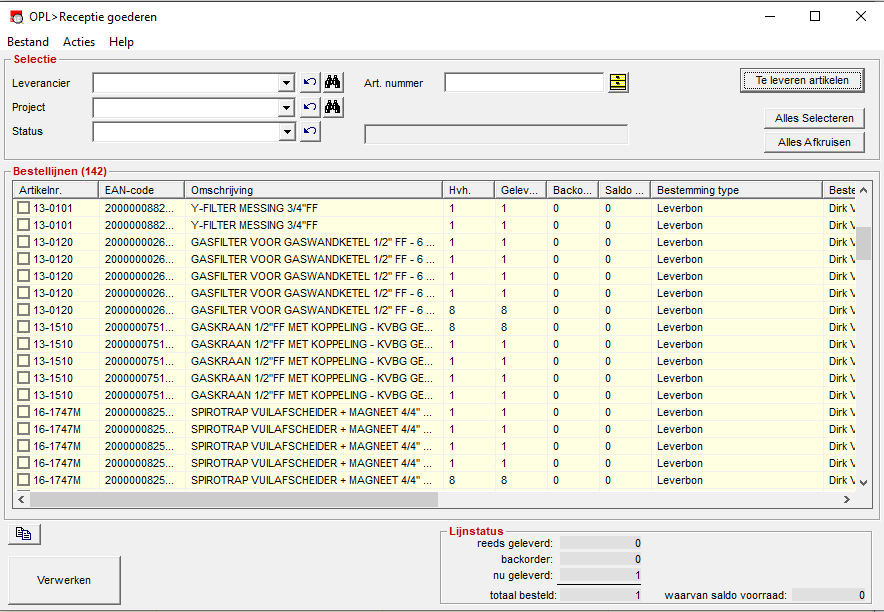Tick the checkbox for 13-0120 row with quantity 8

pyautogui.click(x=23, y=310)
